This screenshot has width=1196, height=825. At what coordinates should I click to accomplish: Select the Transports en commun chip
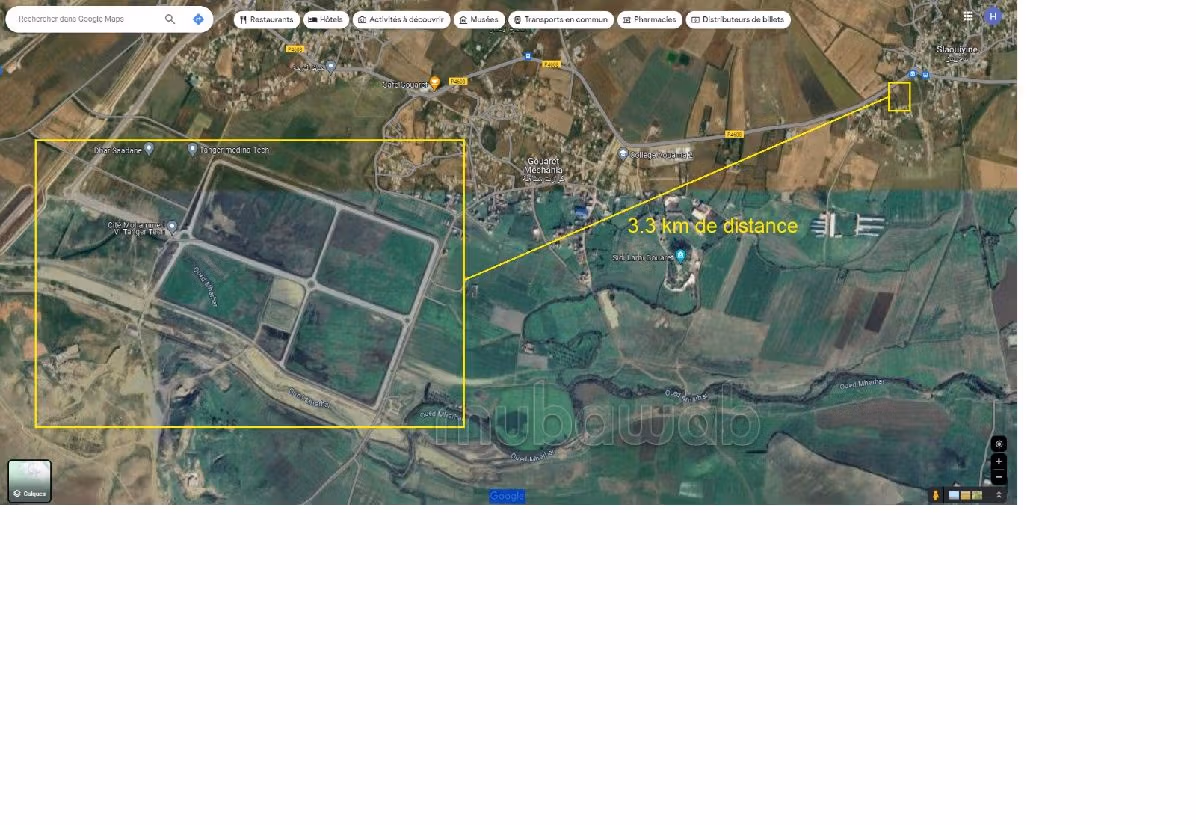[x=560, y=19]
